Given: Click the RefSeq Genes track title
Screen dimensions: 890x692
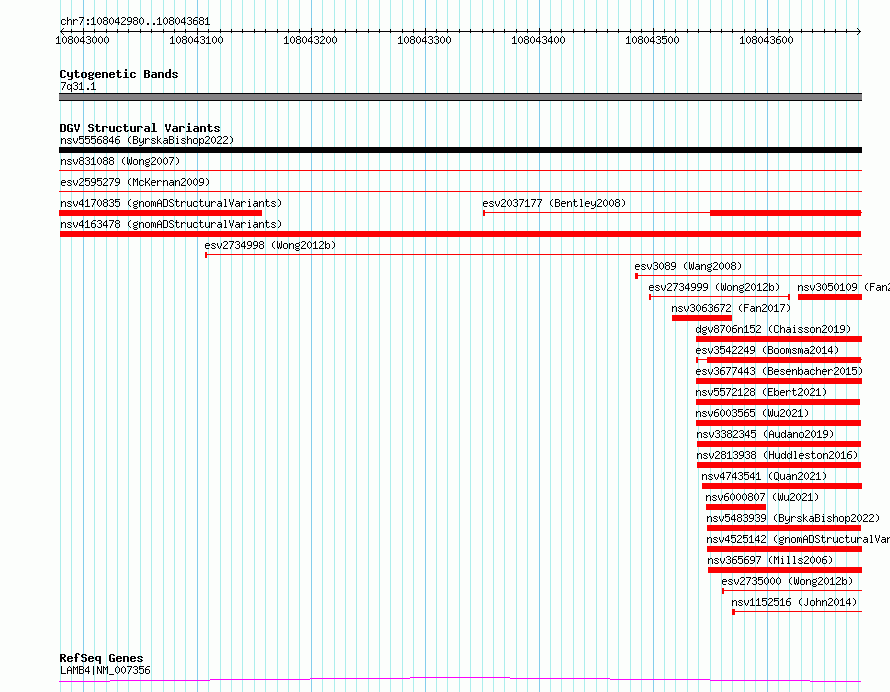Looking at the screenshot, I should pyautogui.click(x=101, y=658).
